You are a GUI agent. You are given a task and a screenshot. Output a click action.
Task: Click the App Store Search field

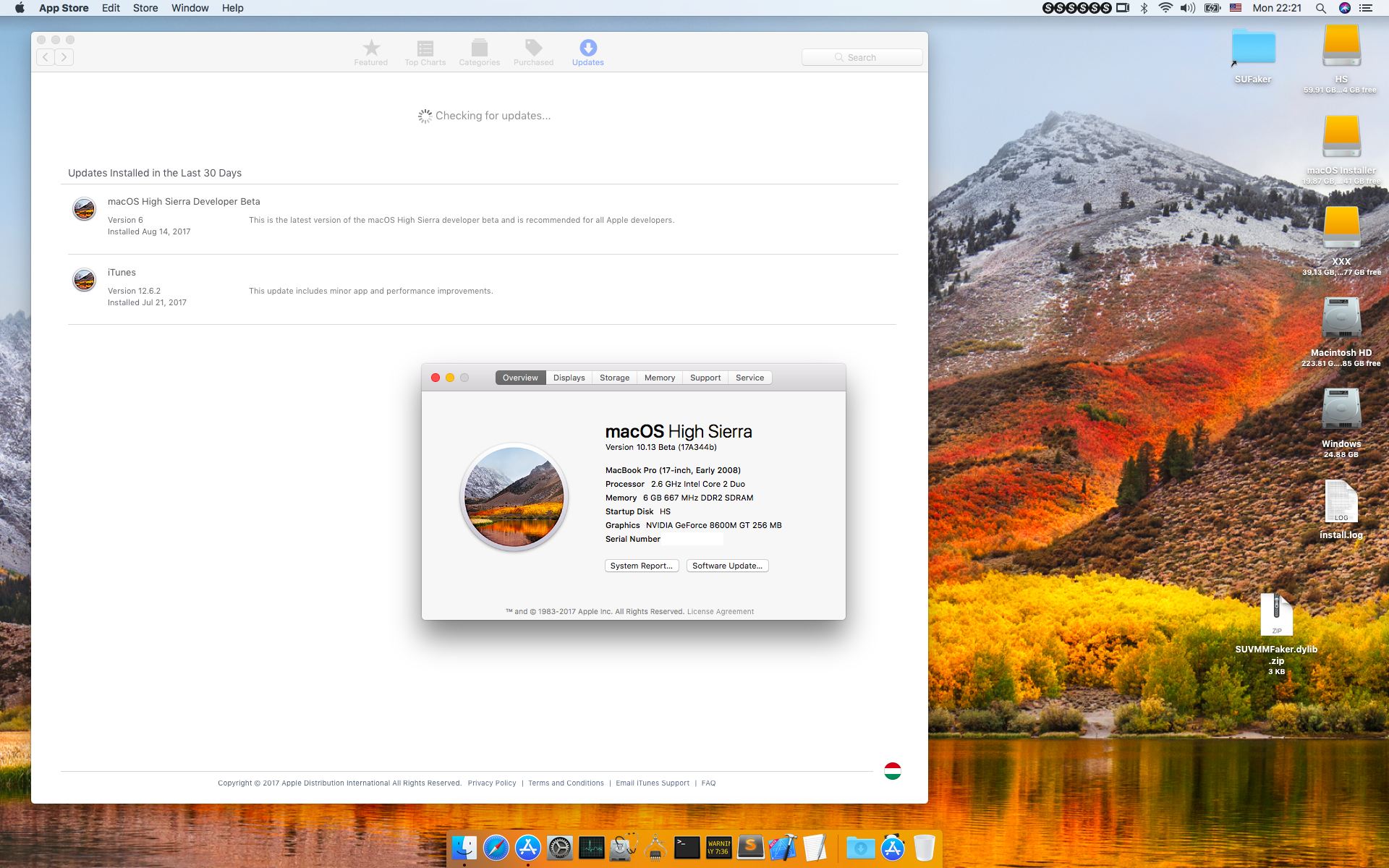click(x=862, y=57)
